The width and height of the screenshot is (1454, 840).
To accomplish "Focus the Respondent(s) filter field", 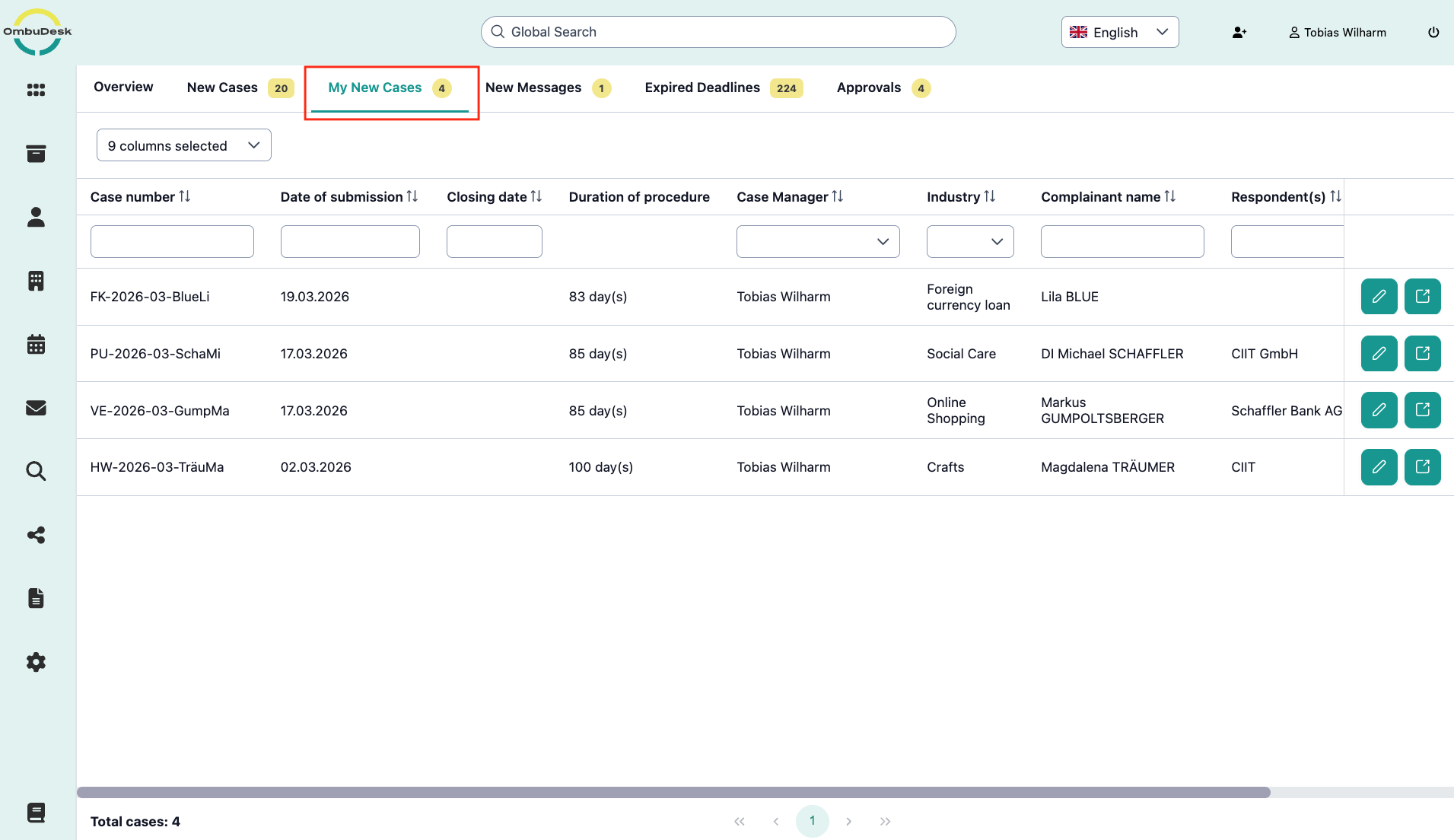I will tap(1287, 241).
